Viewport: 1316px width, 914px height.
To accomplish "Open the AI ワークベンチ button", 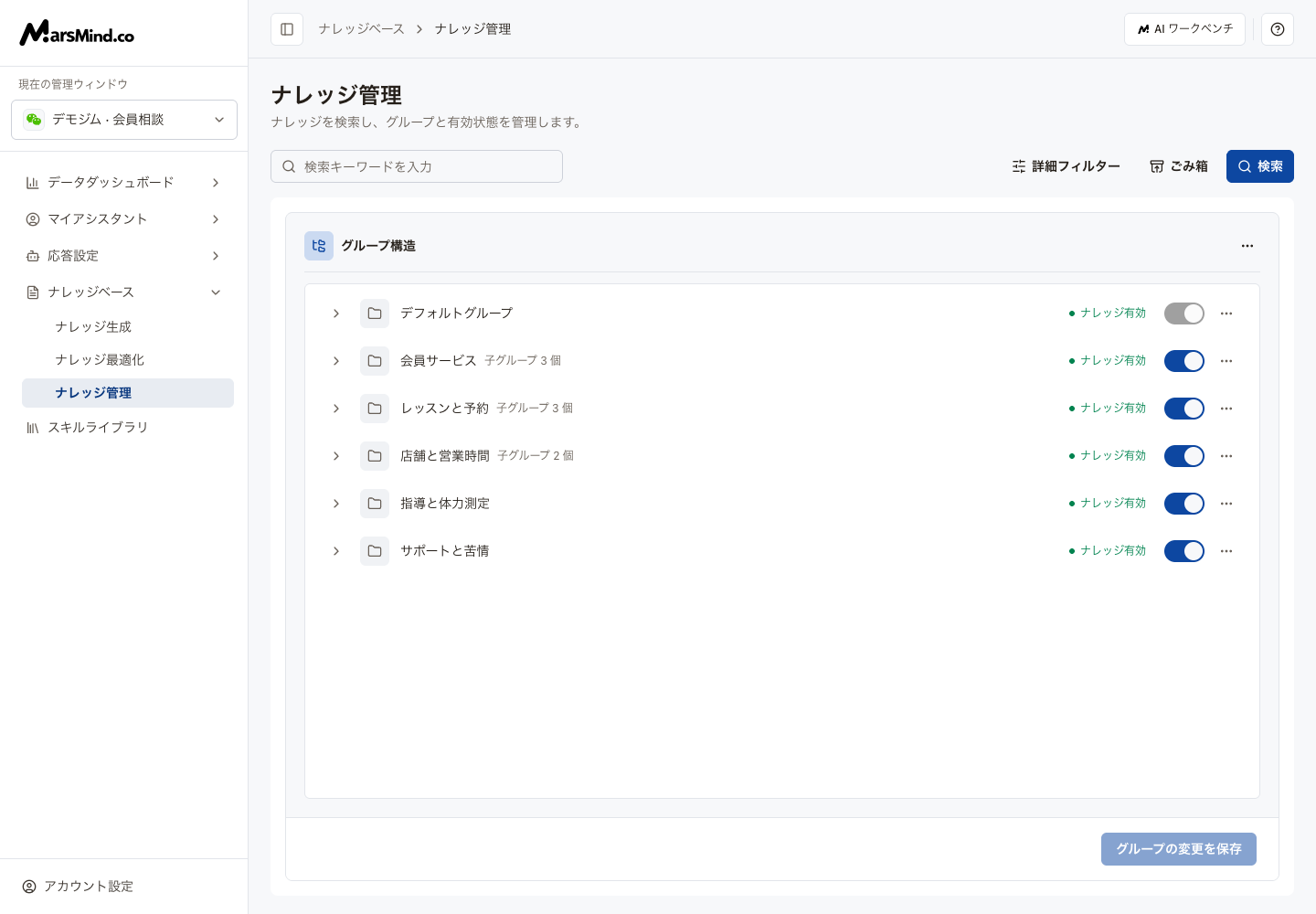I will point(1184,29).
